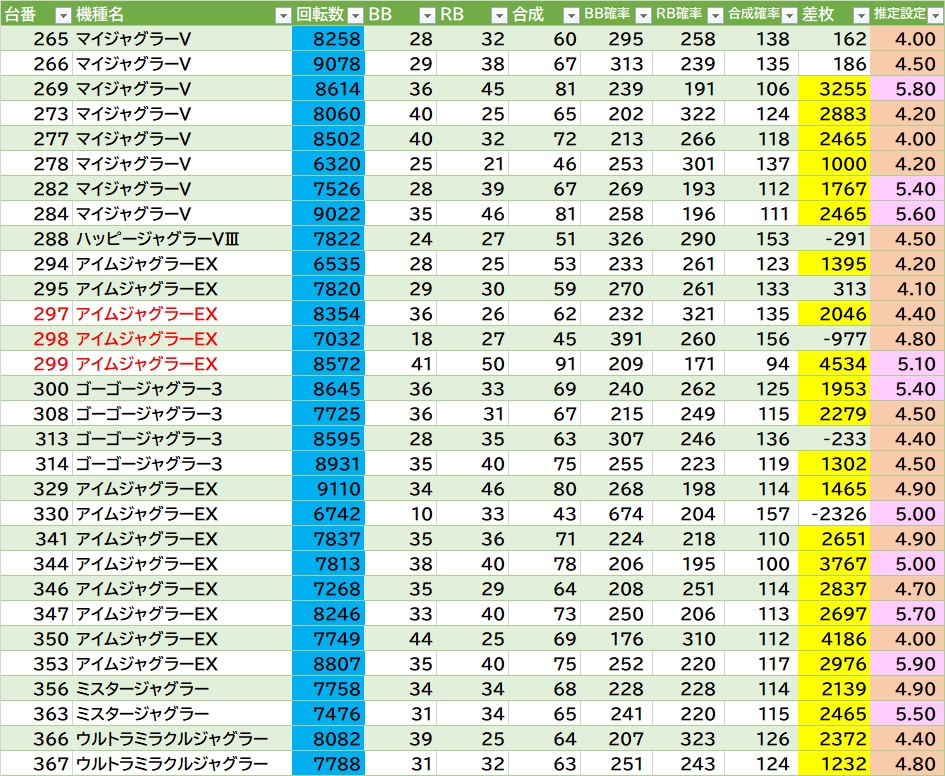
Task: Click the ゴーゴージャグラー3 name in row 314
Action: (x=182, y=464)
